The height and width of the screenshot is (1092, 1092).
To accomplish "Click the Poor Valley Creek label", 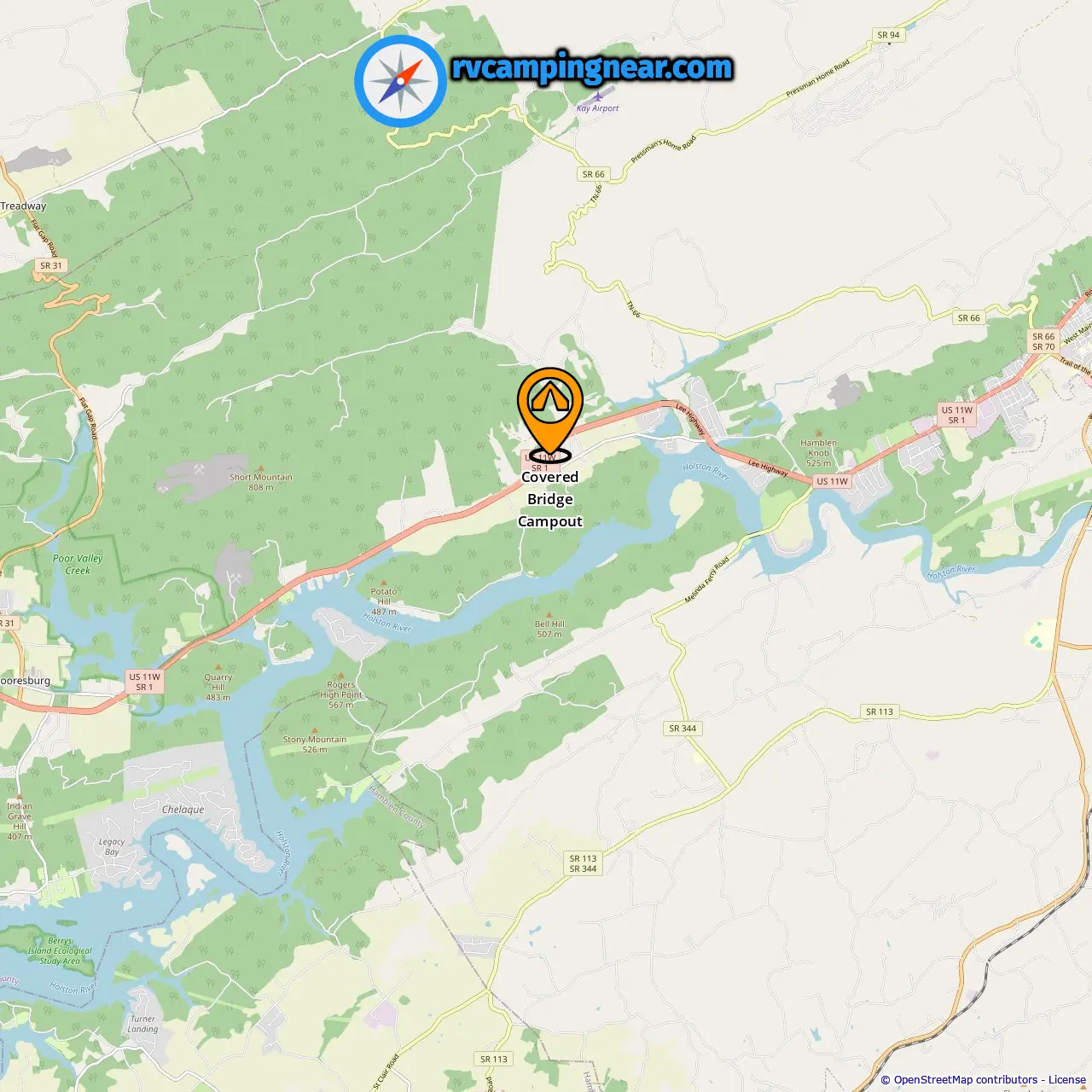I will coord(78,565).
